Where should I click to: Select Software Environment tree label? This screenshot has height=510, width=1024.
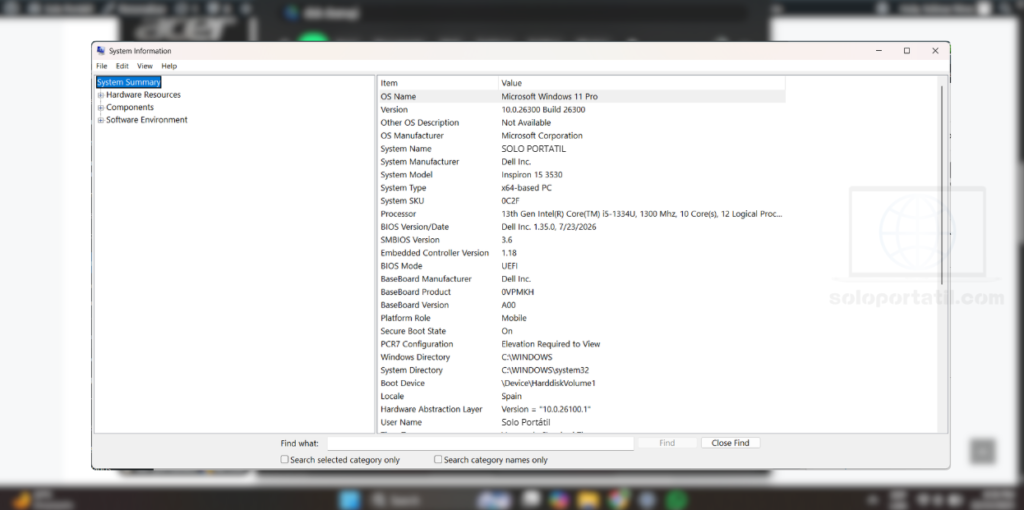click(x=146, y=120)
